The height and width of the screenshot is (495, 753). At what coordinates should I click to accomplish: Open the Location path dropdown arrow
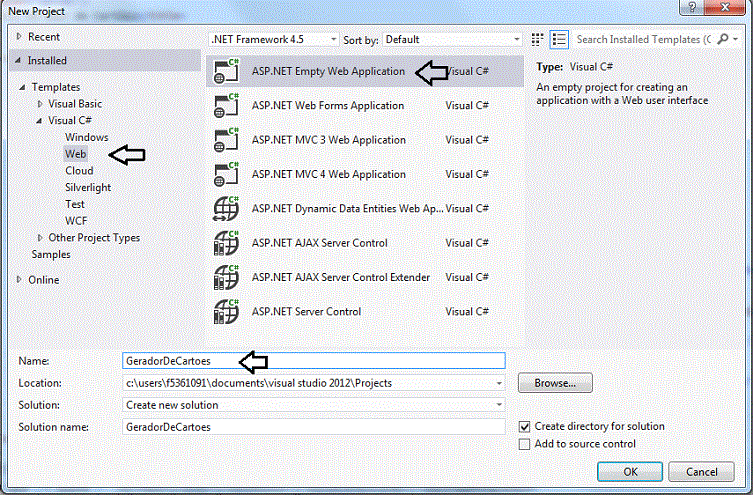coord(499,383)
